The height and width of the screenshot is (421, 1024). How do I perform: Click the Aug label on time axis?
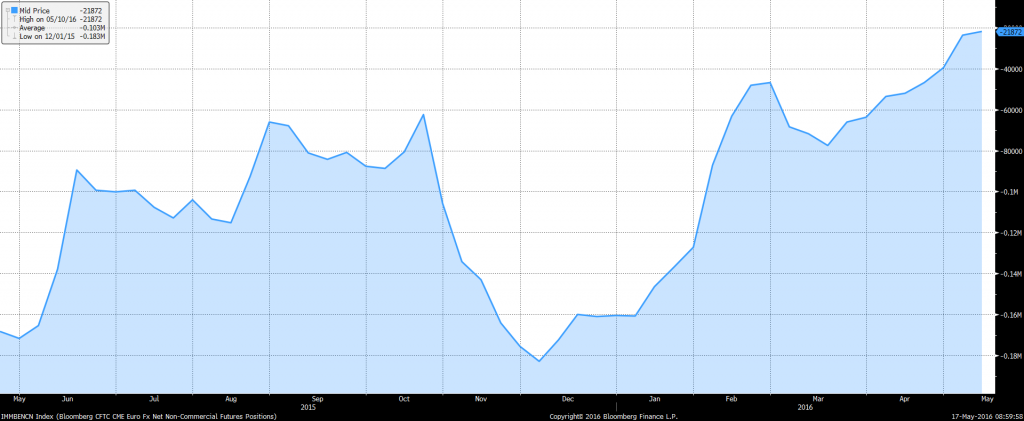[231, 398]
